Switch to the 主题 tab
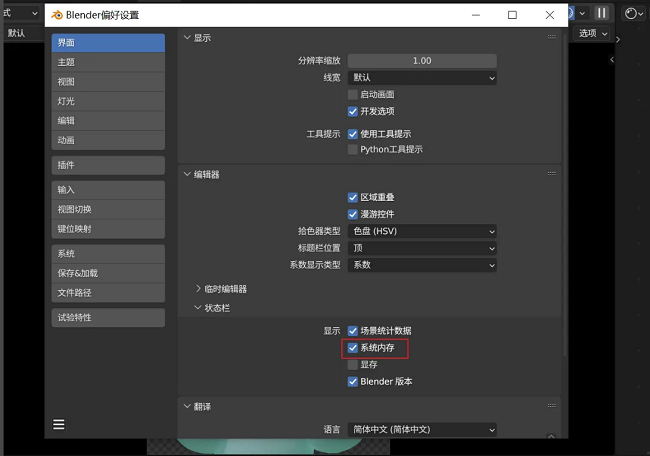Screen dimensions: 650x456 (108, 62)
